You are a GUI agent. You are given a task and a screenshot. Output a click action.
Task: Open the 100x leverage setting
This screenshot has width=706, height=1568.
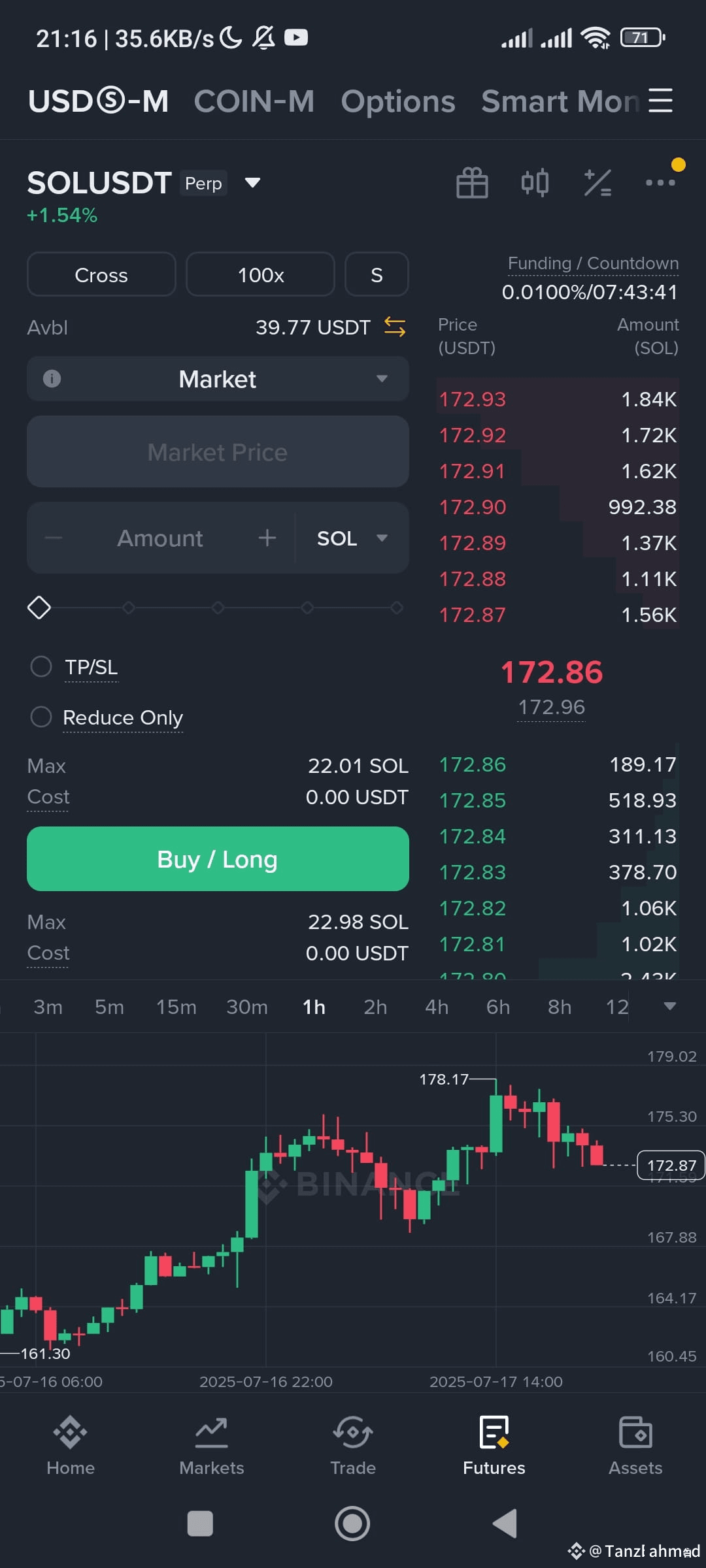[x=260, y=274]
